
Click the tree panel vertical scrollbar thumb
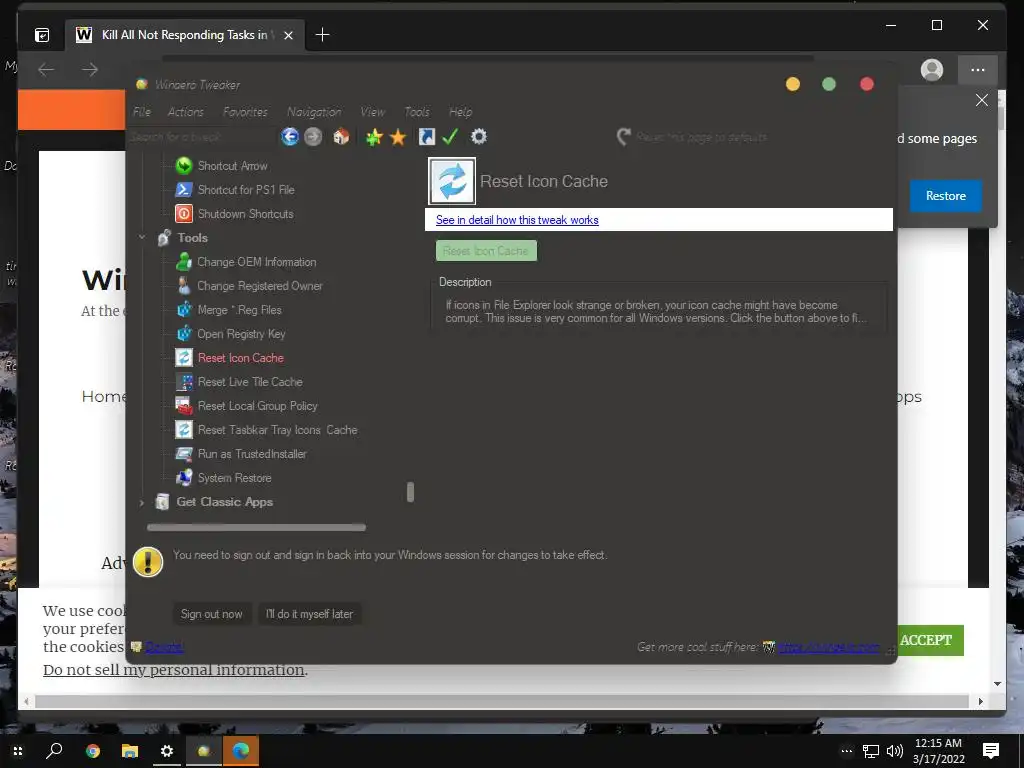tap(410, 492)
